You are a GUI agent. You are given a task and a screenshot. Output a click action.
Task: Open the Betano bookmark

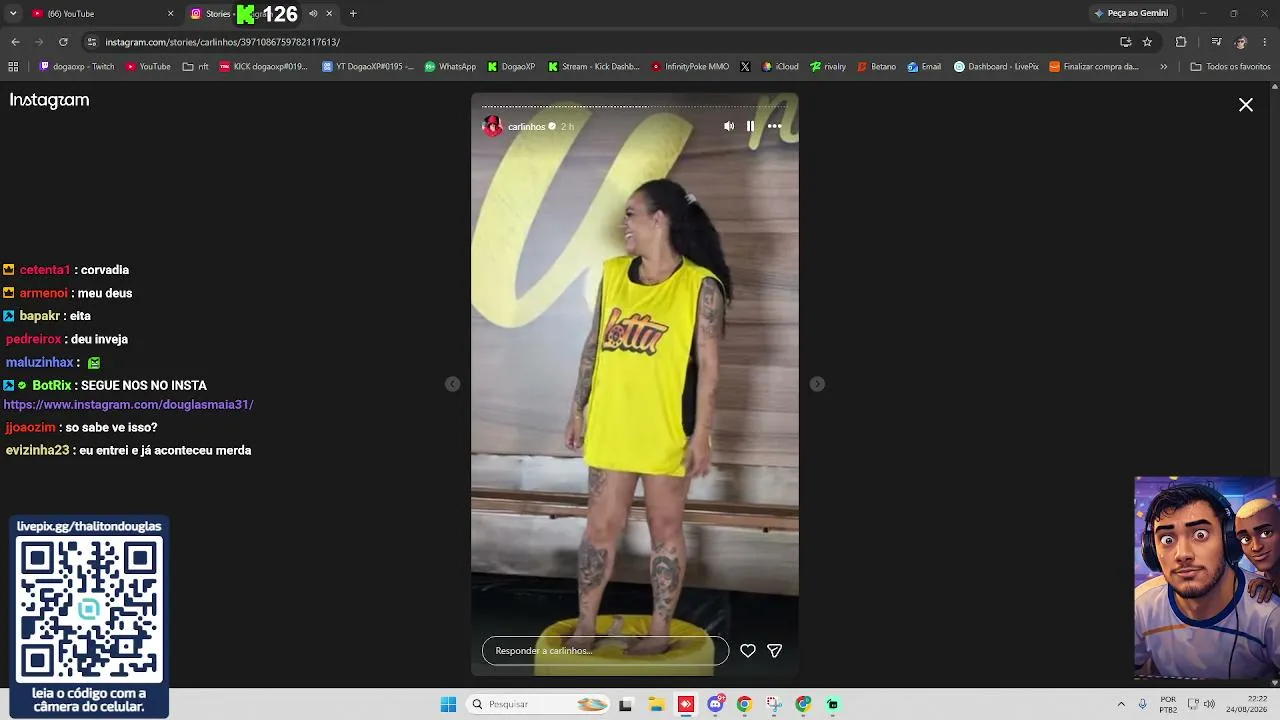pos(876,67)
